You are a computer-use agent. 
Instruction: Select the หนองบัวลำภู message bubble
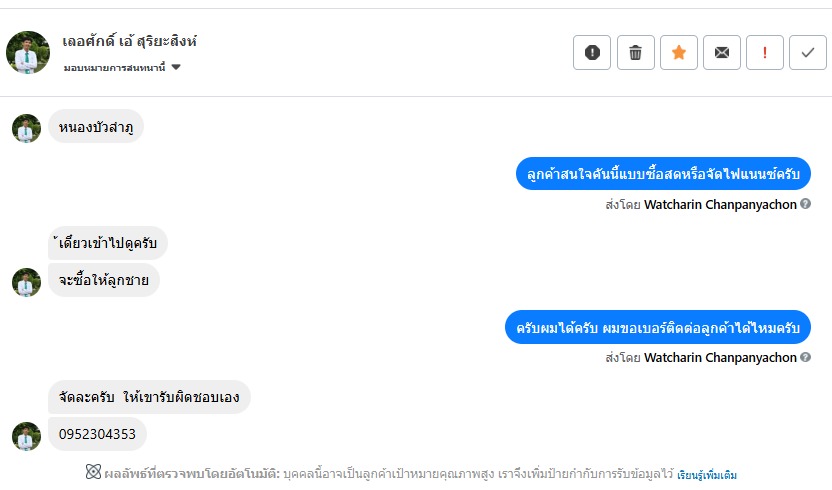[96, 127]
